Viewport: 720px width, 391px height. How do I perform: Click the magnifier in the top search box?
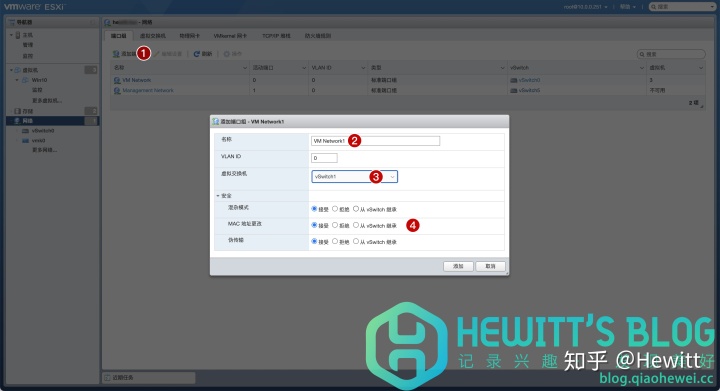[654, 7]
